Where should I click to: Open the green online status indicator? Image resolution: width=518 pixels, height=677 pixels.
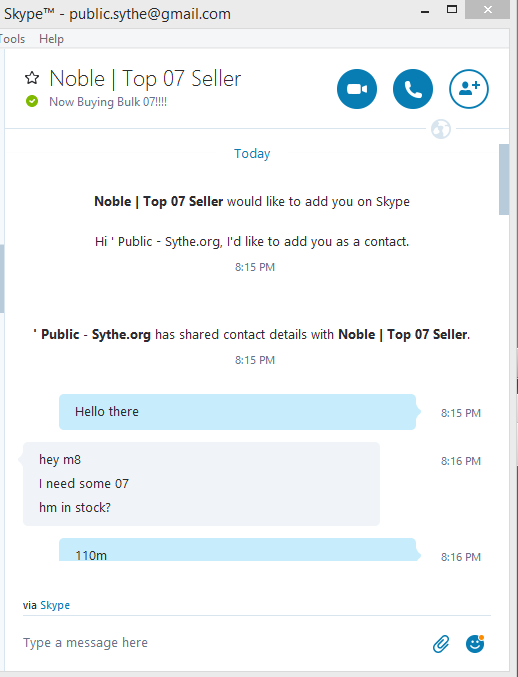point(32,101)
